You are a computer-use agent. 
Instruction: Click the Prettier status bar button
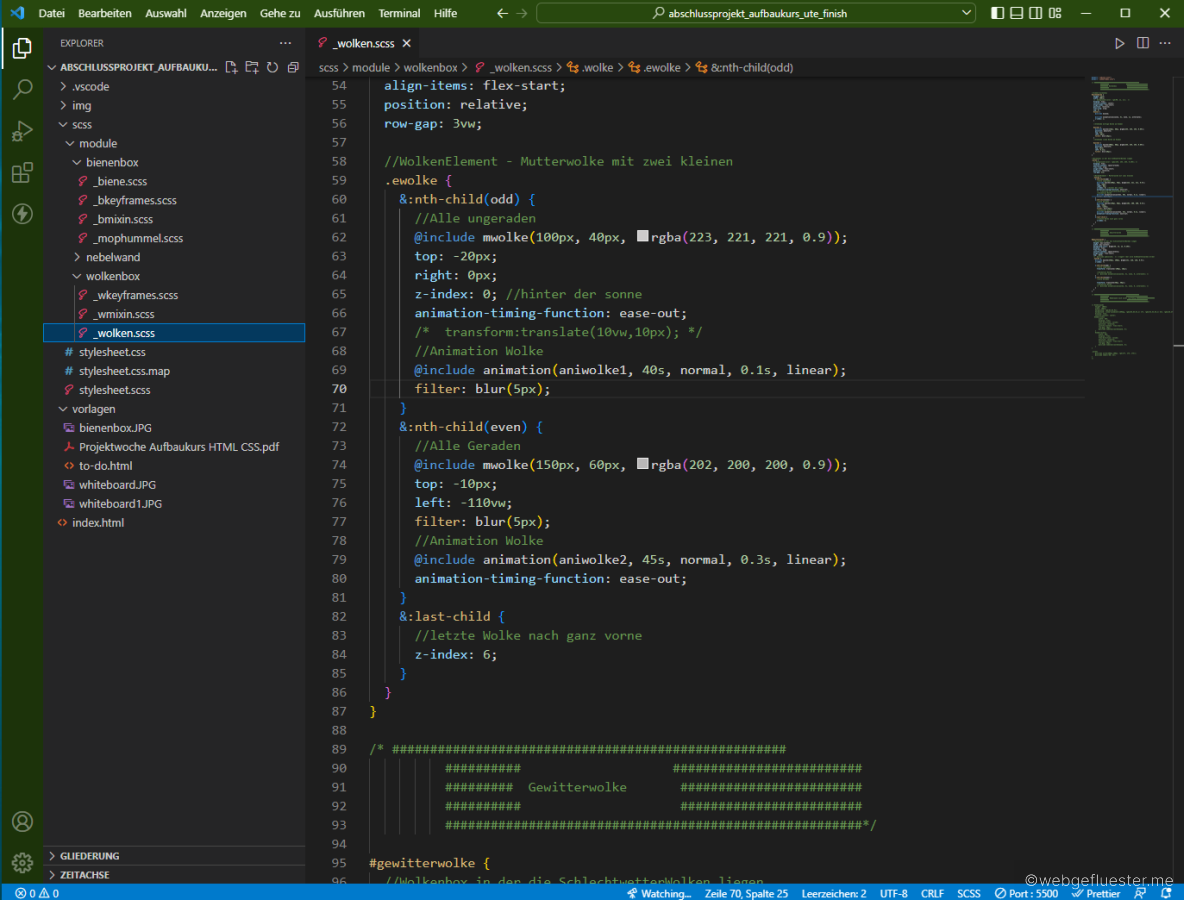(x=1096, y=893)
